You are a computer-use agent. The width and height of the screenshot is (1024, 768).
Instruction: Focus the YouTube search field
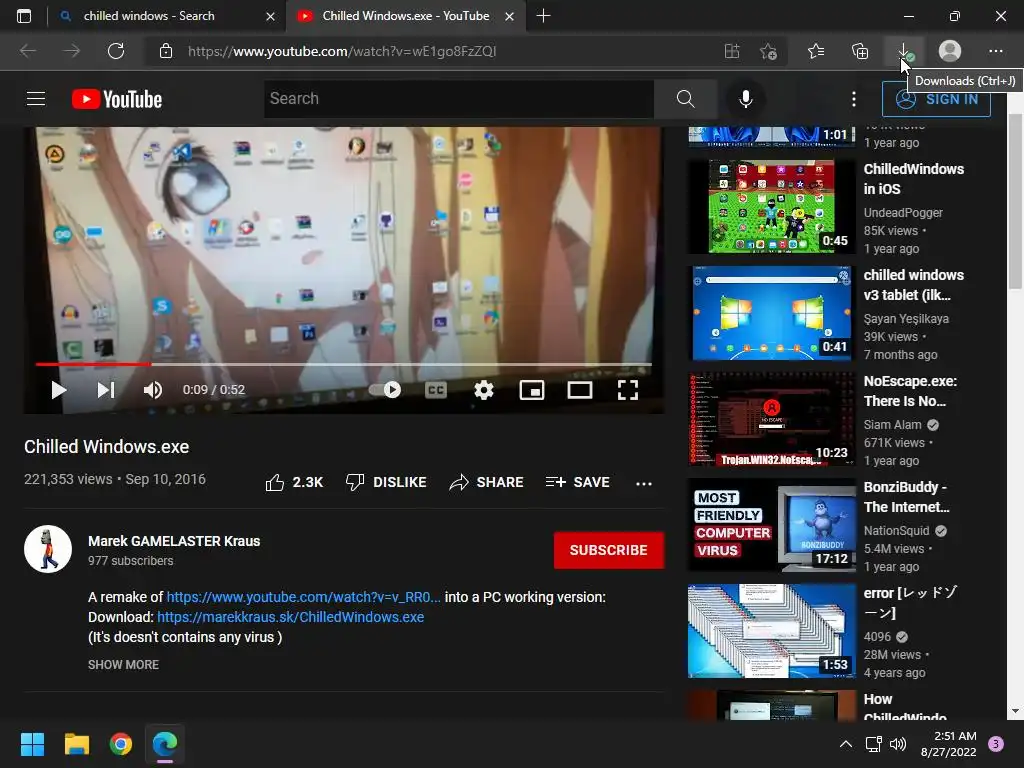459,99
